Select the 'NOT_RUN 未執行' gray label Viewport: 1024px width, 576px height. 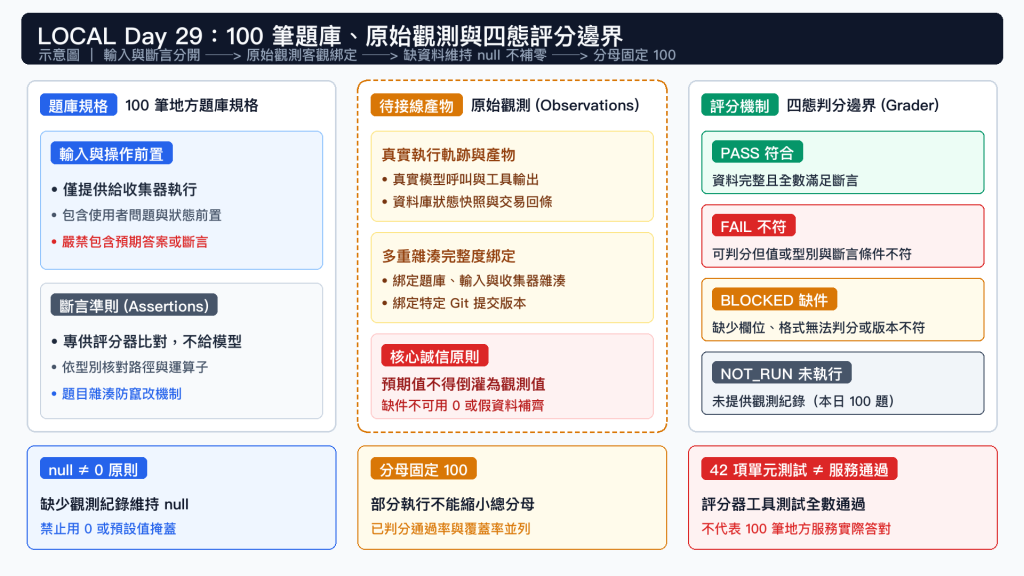tap(781, 373)
